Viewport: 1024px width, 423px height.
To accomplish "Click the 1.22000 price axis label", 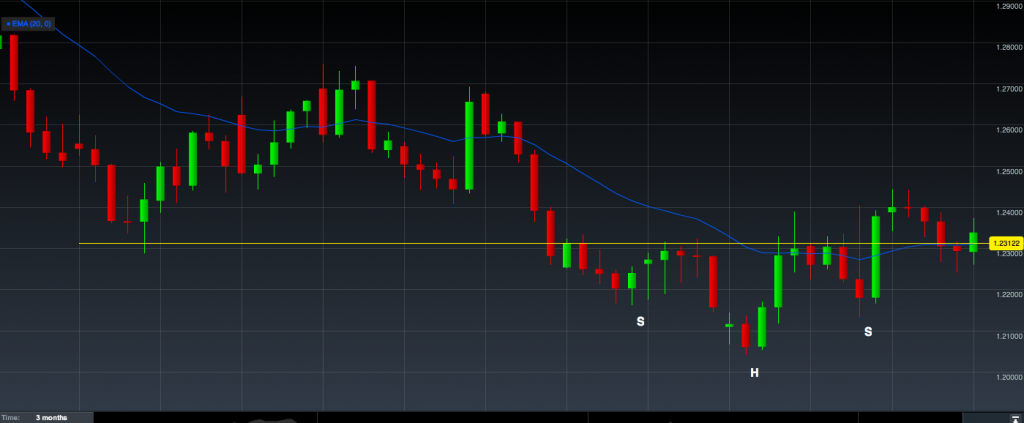I will click(x=1008, y=294).
